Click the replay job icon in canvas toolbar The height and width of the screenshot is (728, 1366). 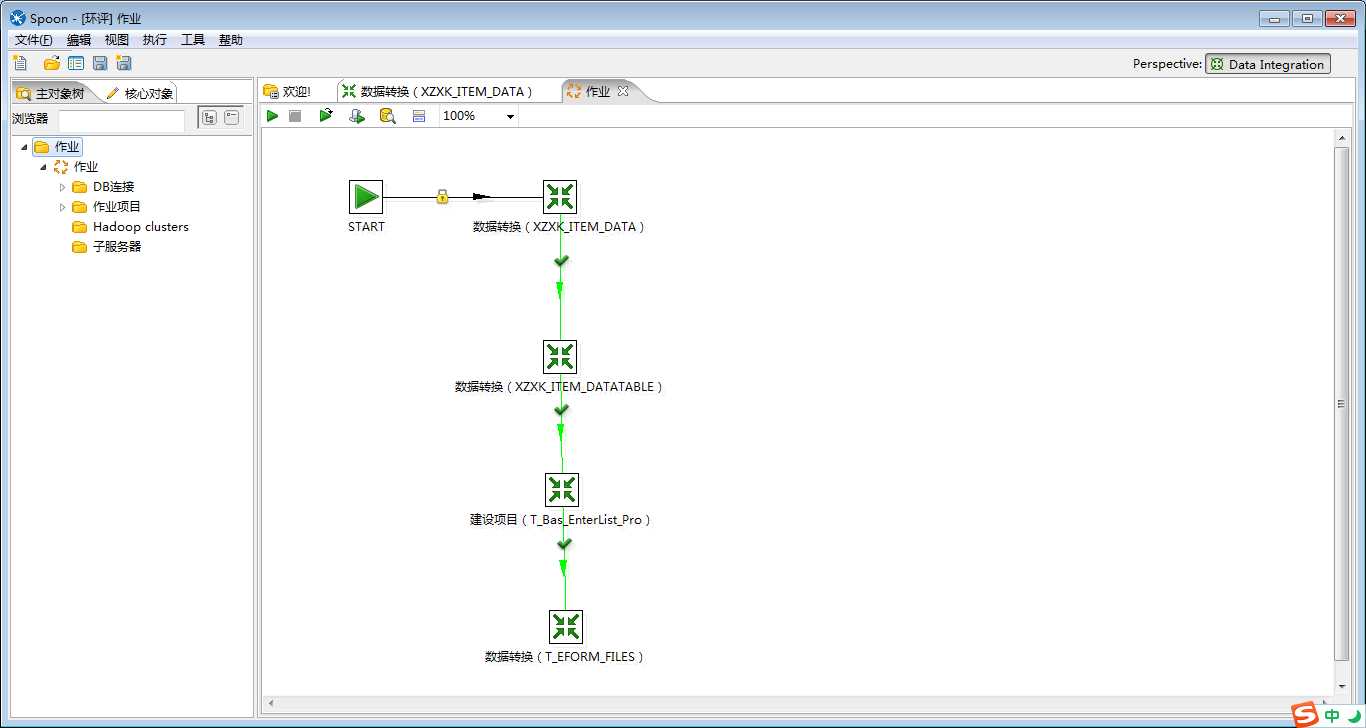coord(326,116)
